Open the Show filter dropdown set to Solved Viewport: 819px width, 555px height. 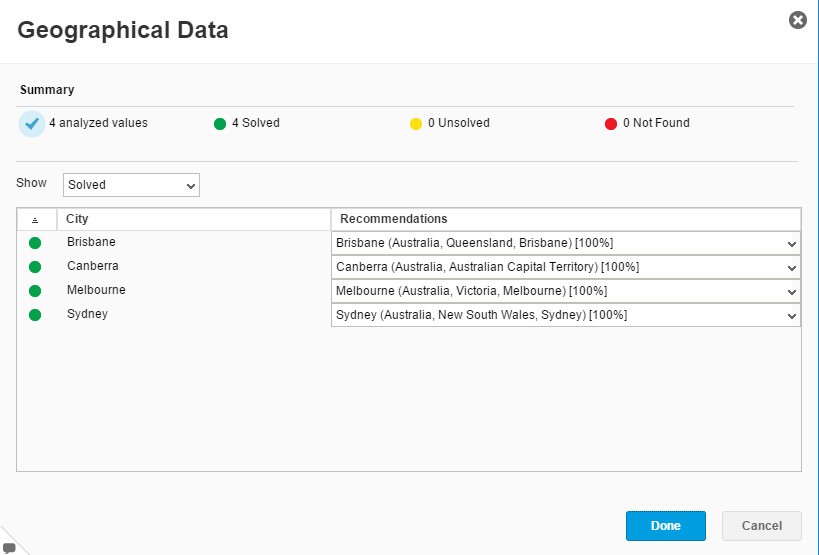coord(131,185)
